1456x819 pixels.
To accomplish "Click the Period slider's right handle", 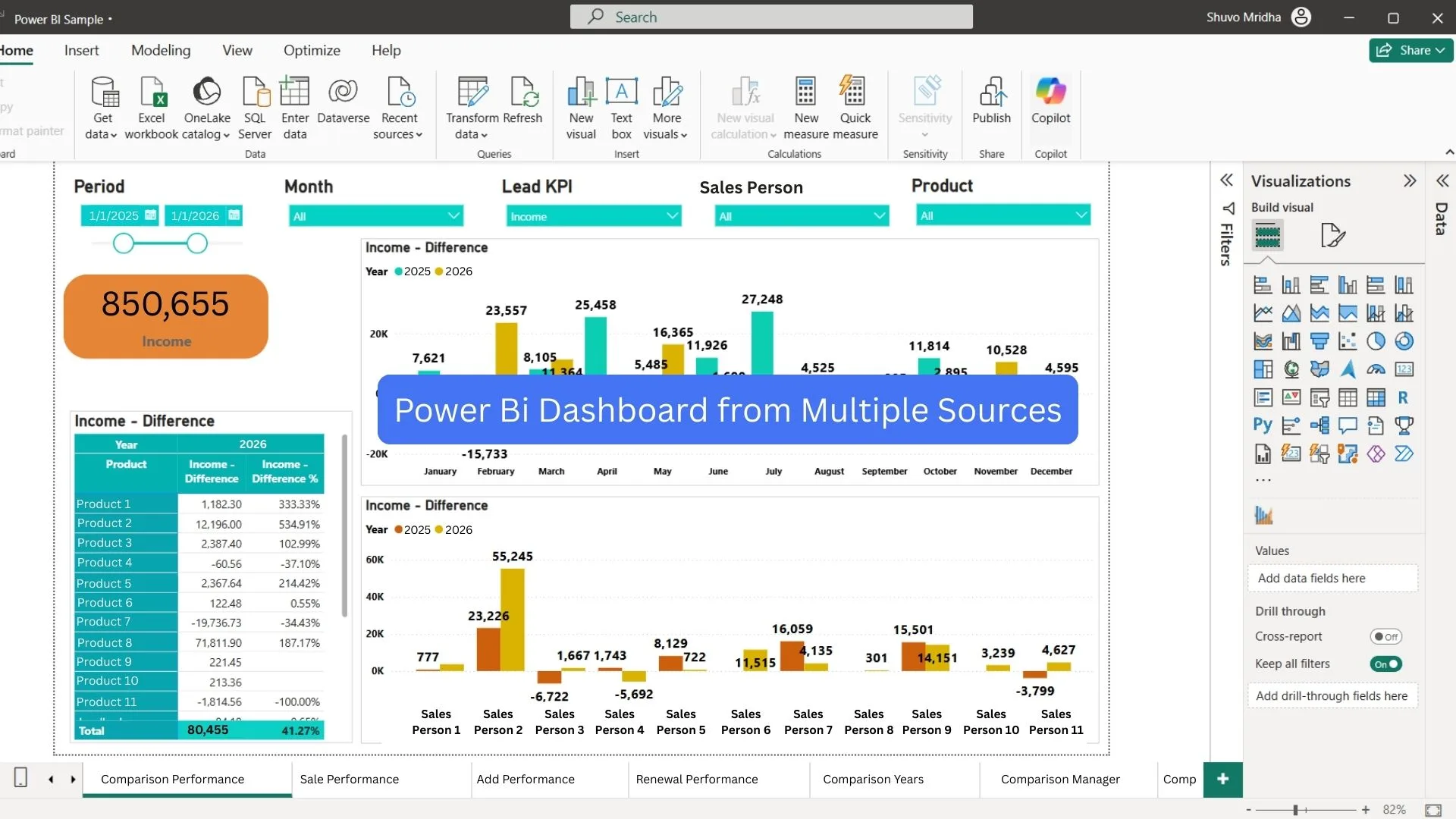I will 197,243.
